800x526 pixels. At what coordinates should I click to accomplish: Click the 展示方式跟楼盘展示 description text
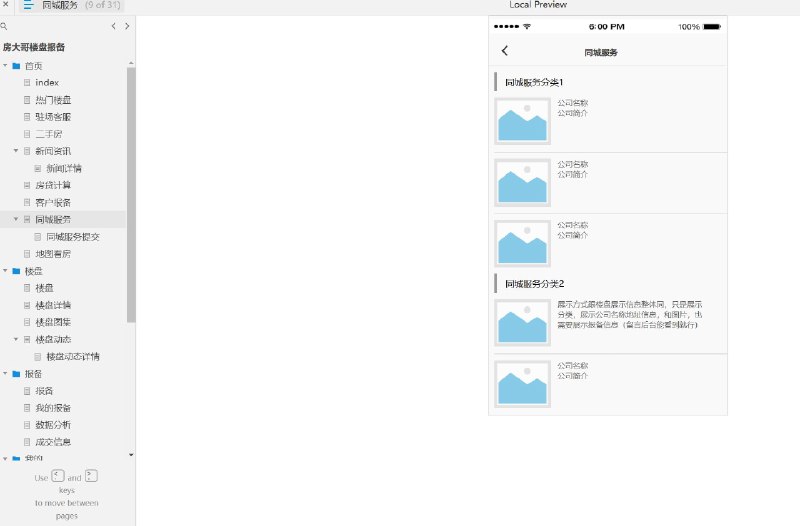click(630, 314)
